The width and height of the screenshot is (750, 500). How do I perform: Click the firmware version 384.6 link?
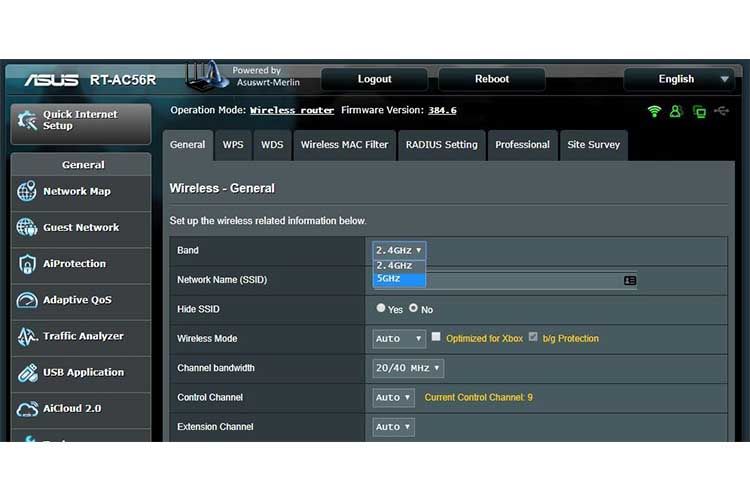[x=442, y=111]
